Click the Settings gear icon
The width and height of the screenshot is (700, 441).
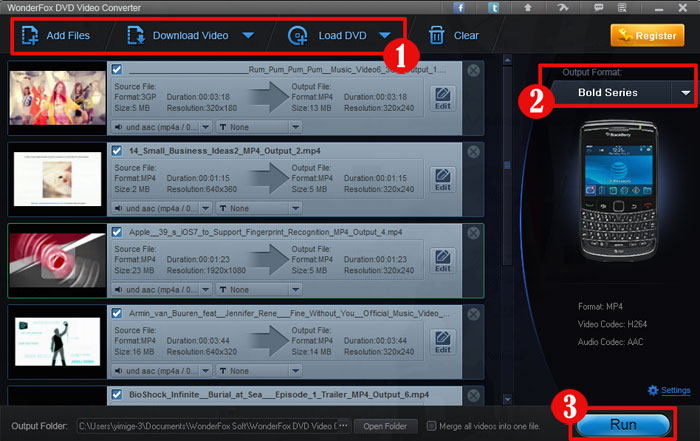(653, 390)
